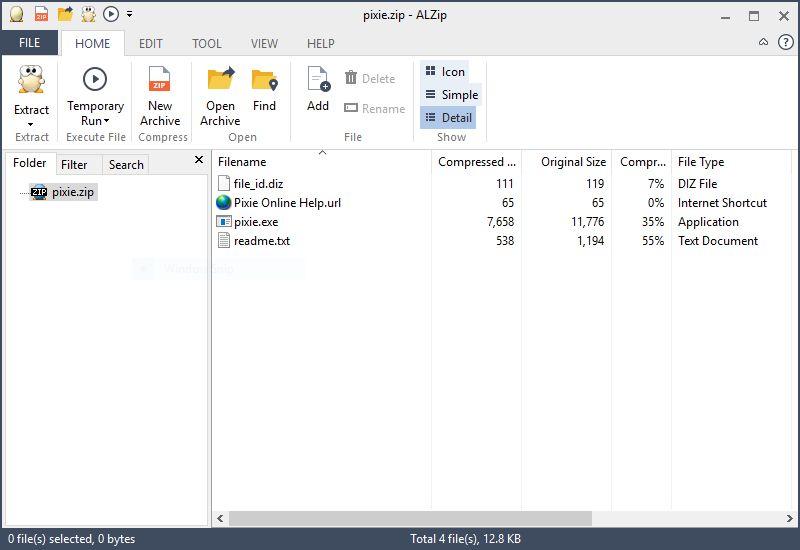
Task: Select Pixie Online Help.url file
Action: click(x=287, y=203)
